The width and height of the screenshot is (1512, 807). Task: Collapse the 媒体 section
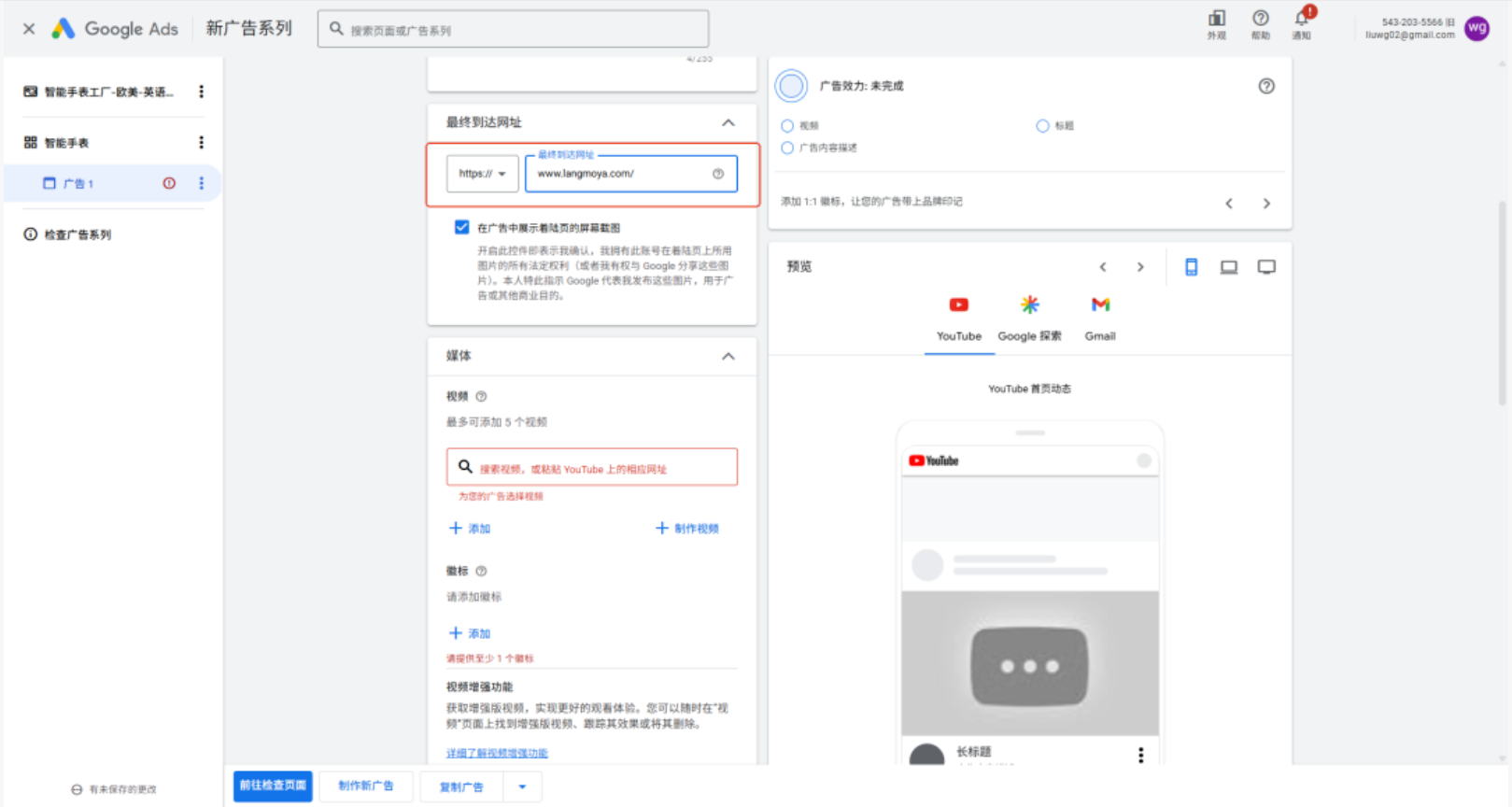728,356
